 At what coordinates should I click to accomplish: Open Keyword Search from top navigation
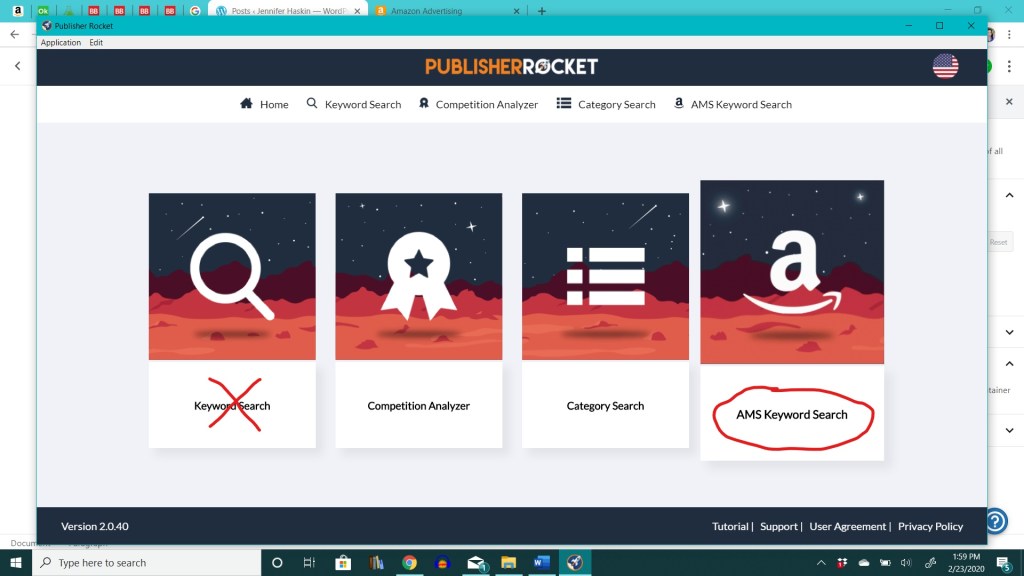(x=353, y=104)
